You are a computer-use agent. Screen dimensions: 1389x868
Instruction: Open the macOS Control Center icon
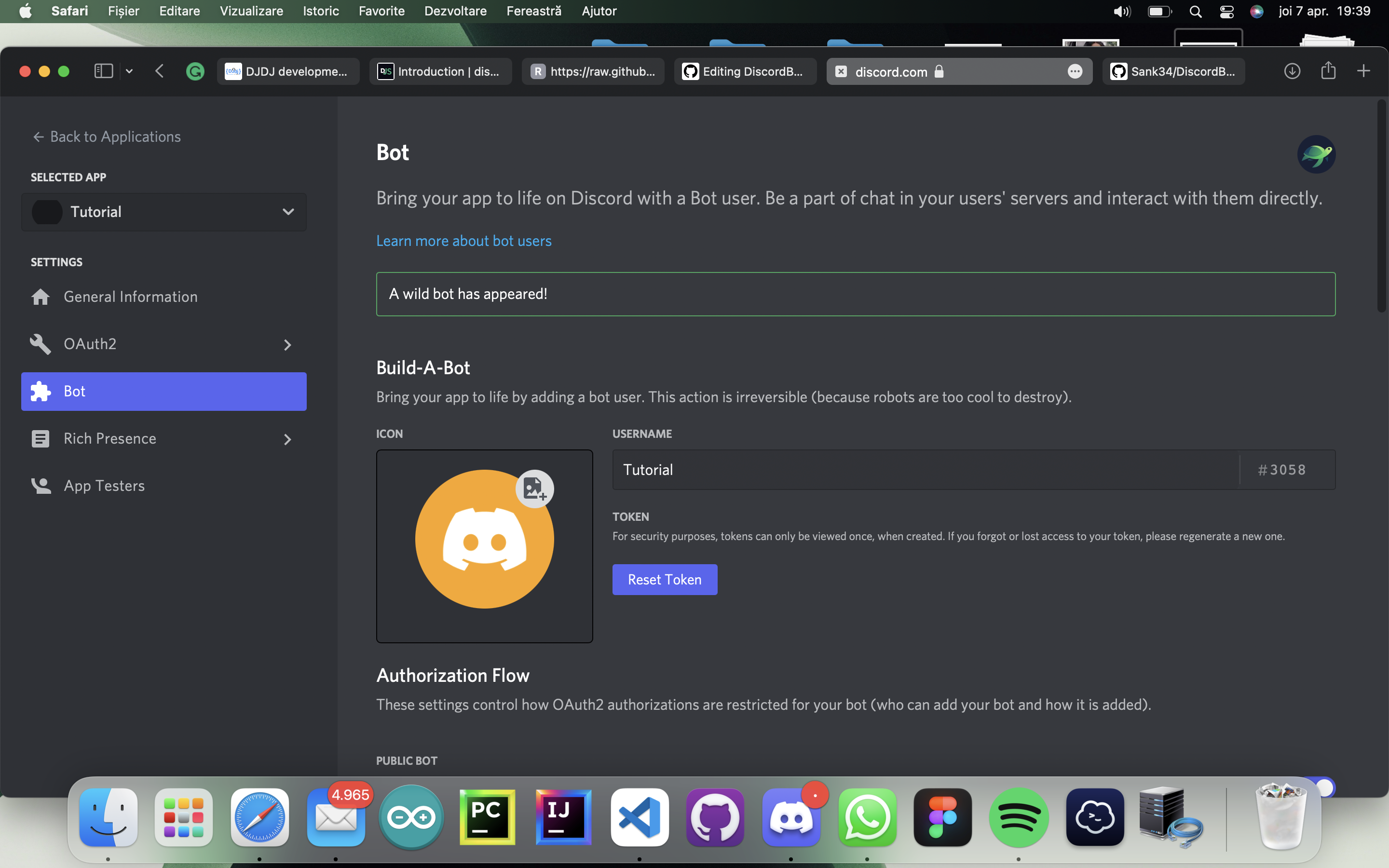(1226, 12)
